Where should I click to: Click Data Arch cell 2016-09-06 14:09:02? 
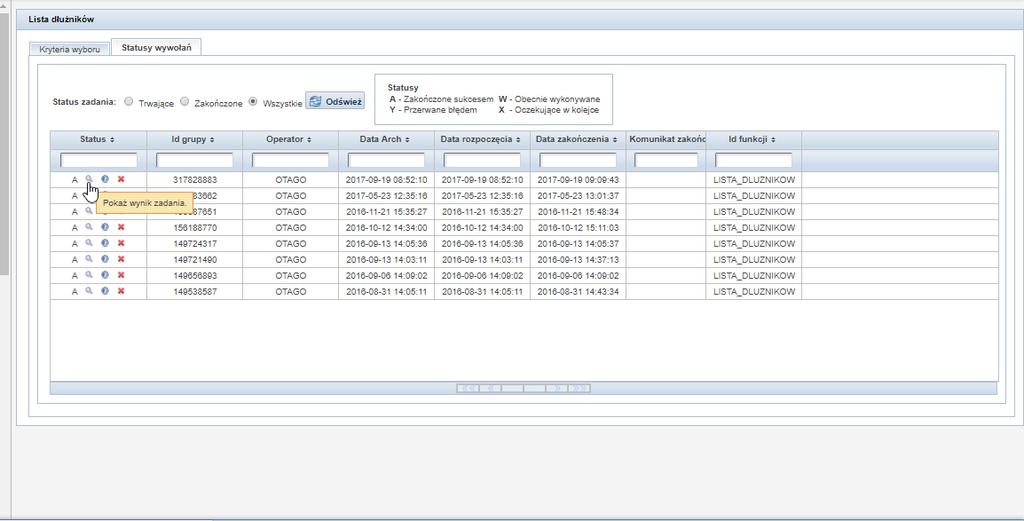(x=387, y=276)
